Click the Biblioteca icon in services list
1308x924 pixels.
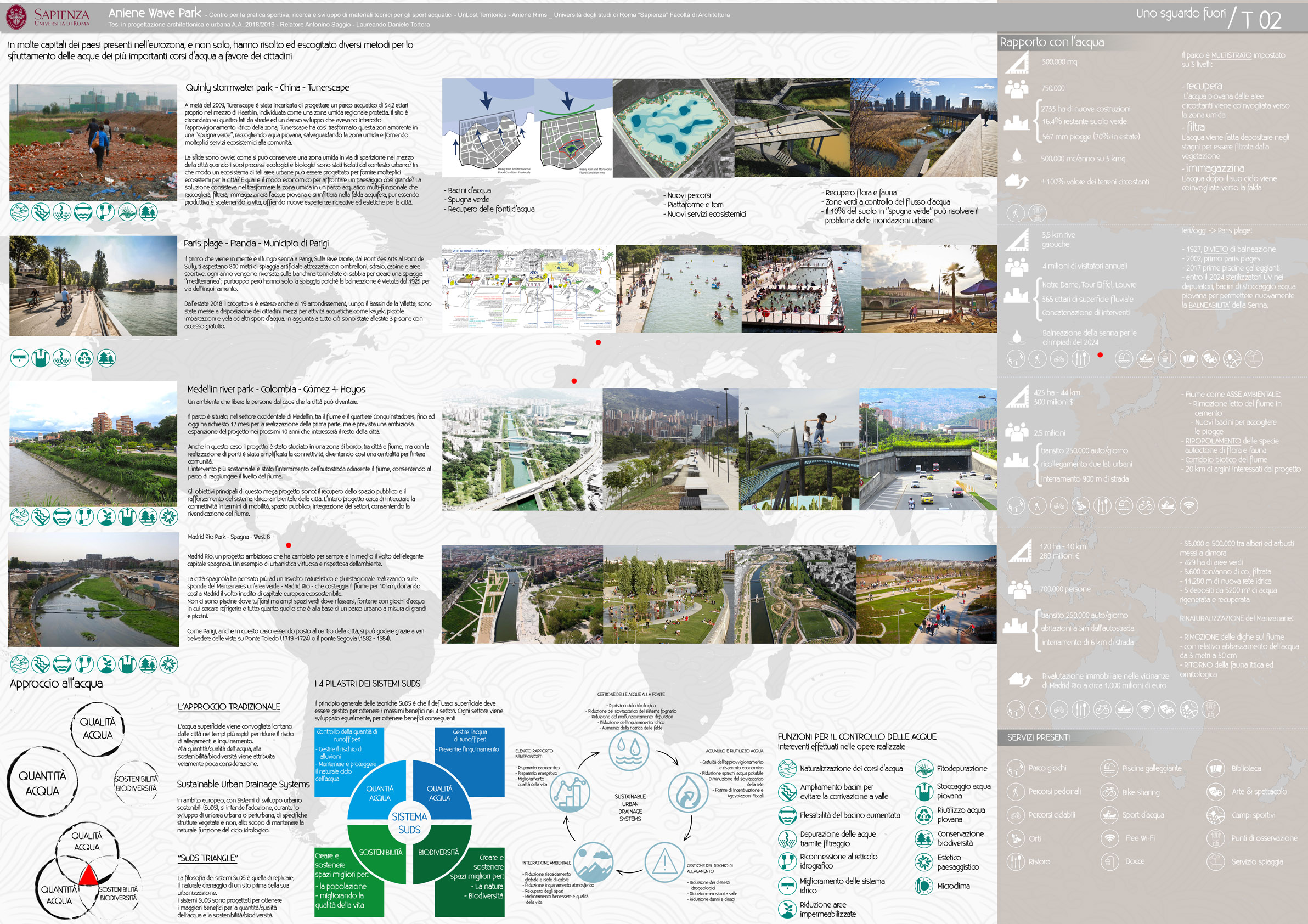(1215, 769)
